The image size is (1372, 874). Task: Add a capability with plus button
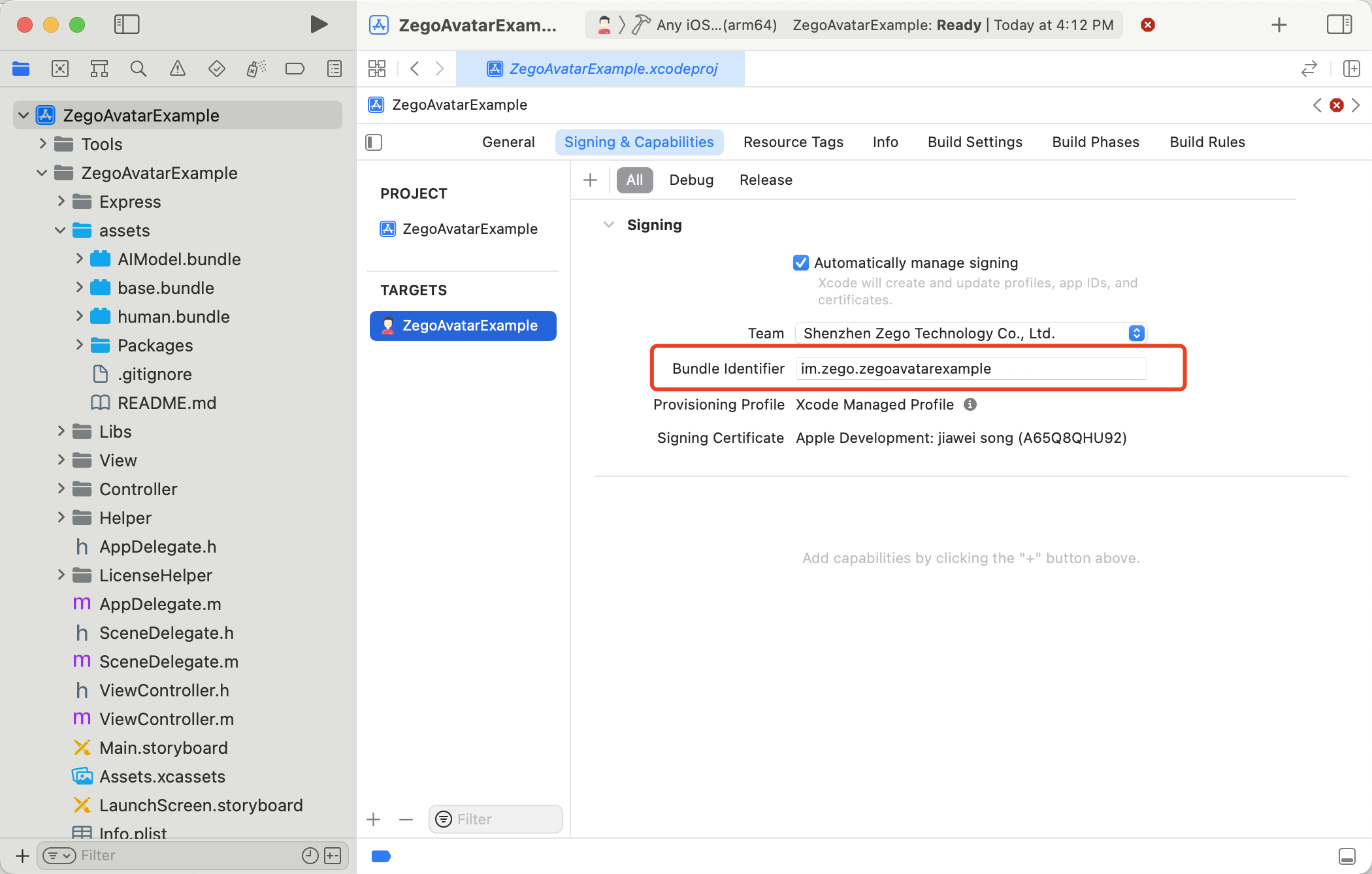[x=590, y=180]
